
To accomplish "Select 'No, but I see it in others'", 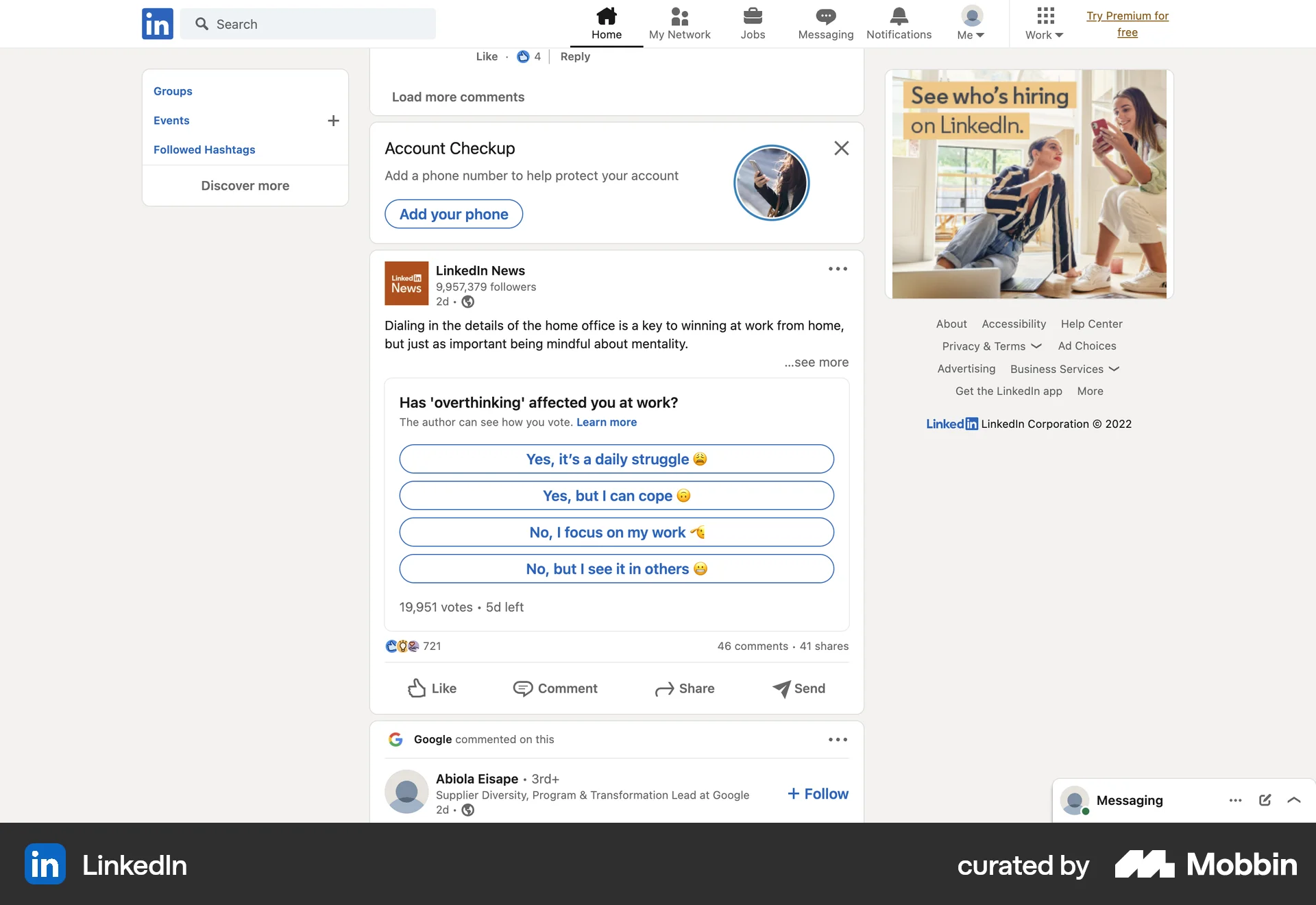I will 616,568.
